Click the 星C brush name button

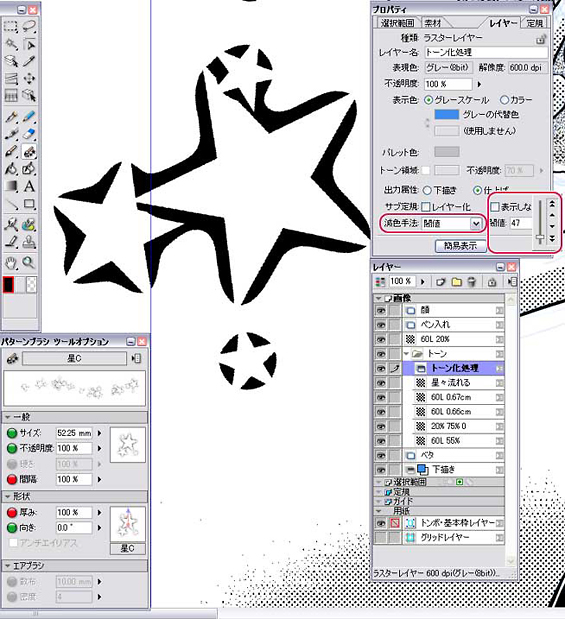coord(74,358)
